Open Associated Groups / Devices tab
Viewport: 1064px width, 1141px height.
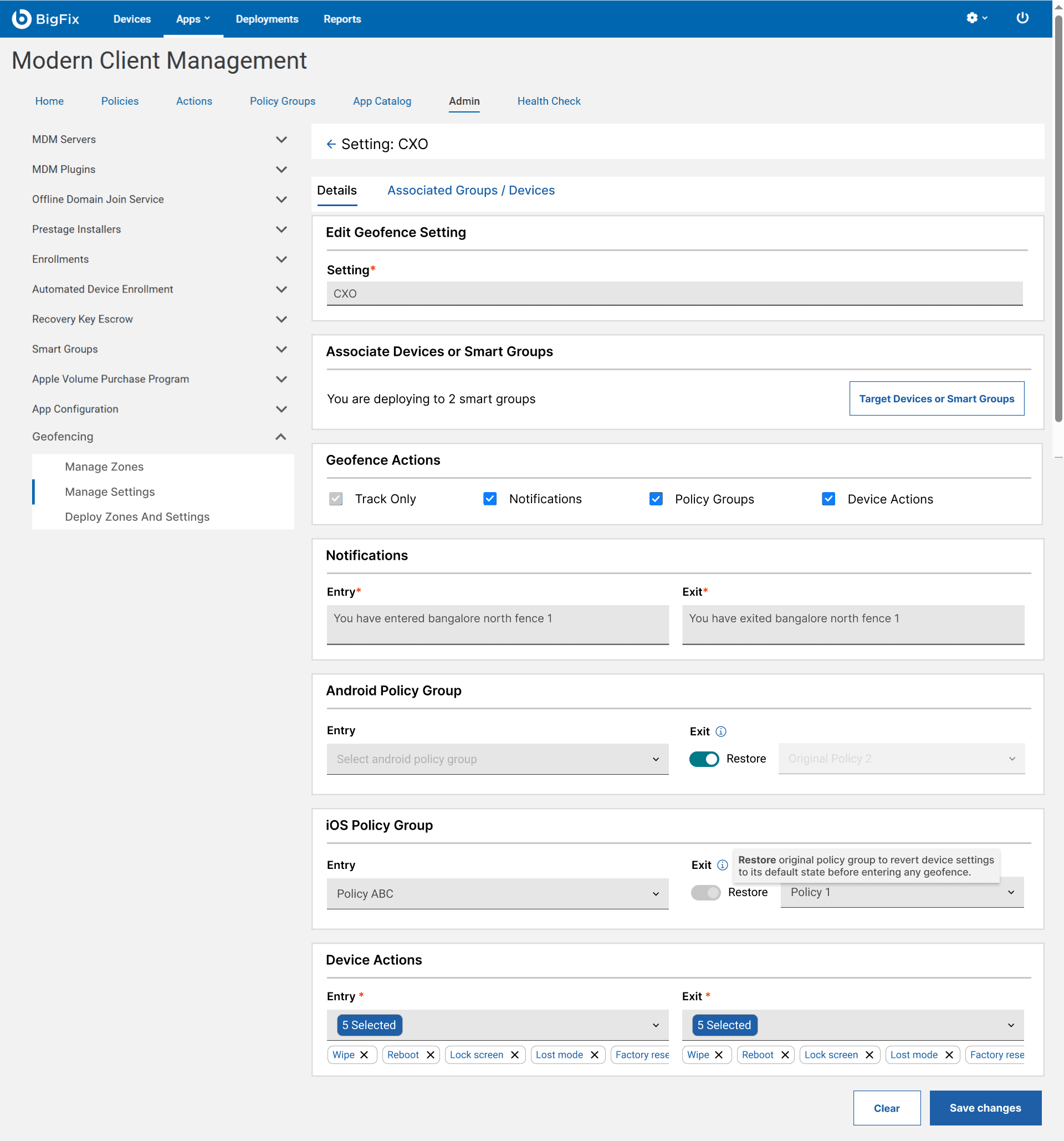pyautogui.click(x=470, y=190)
